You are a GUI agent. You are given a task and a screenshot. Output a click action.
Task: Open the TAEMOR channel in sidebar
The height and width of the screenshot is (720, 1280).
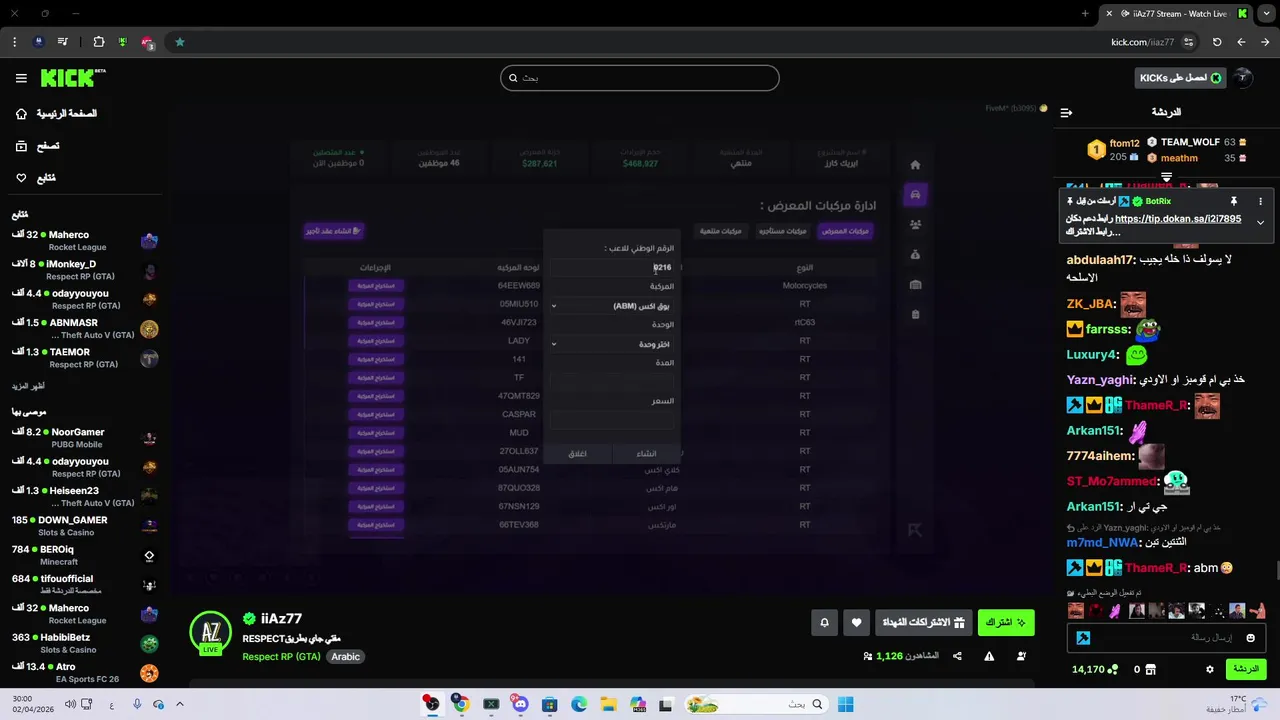point(85,358)
